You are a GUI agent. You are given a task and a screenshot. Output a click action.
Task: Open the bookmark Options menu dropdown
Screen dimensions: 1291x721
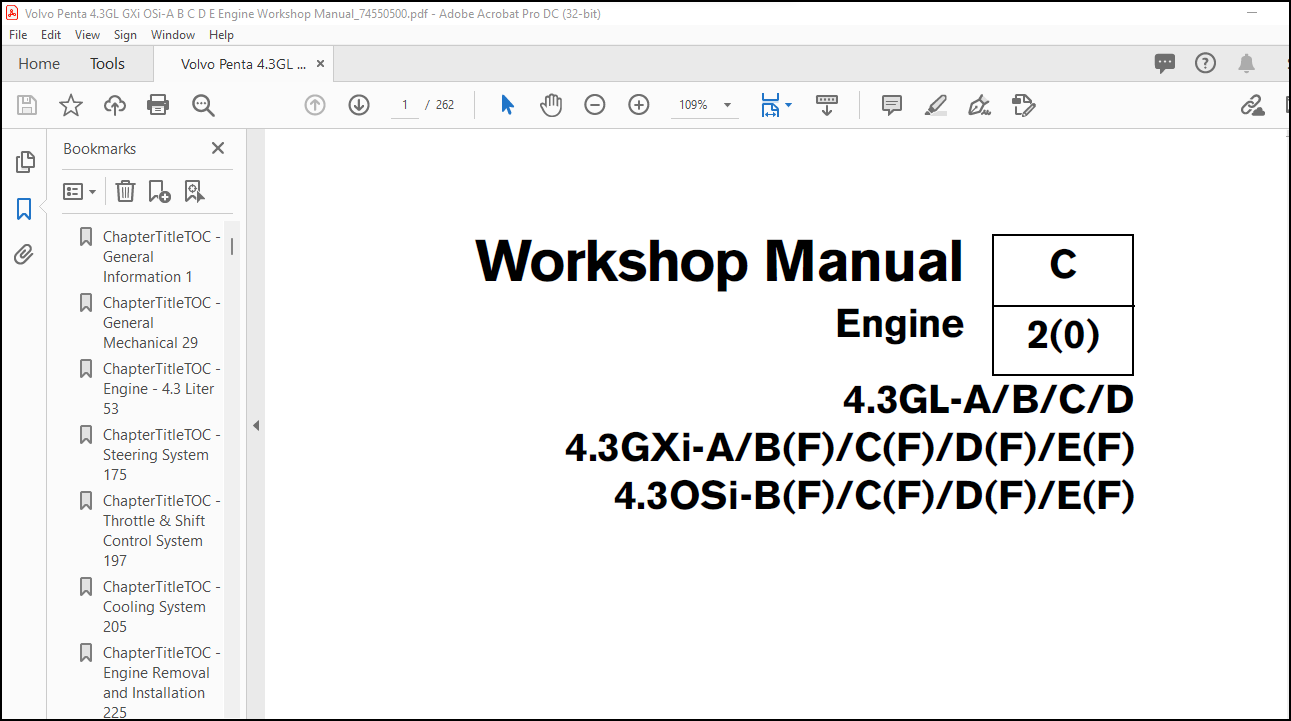[x=80, y=191]
